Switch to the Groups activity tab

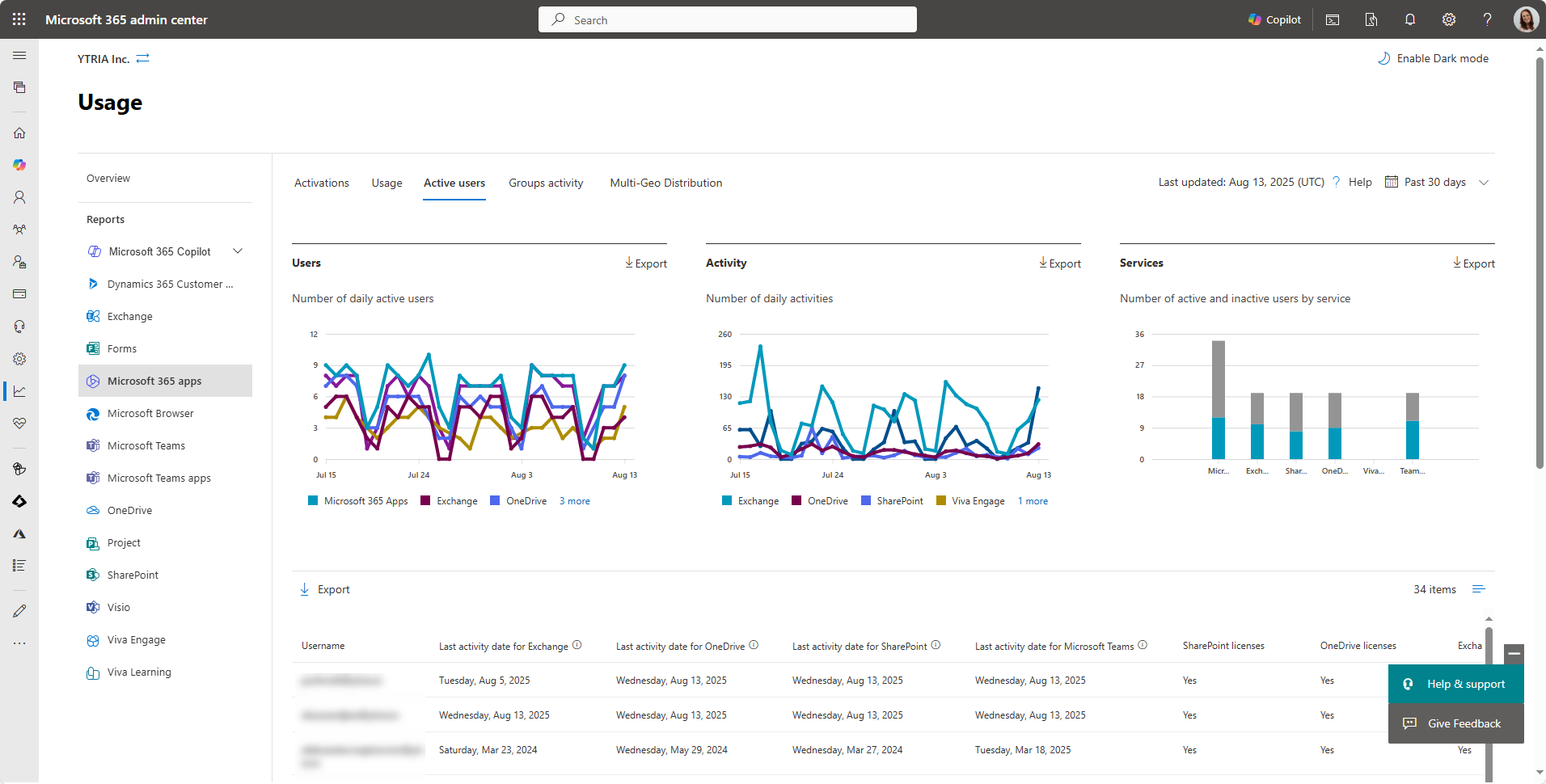[x=546, y=183]
